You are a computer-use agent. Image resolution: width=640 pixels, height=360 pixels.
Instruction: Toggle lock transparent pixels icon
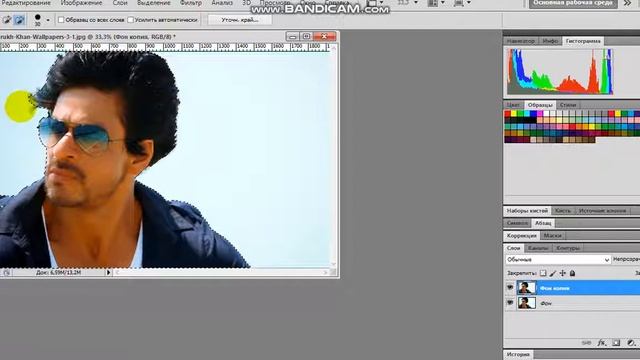[543, 273]
